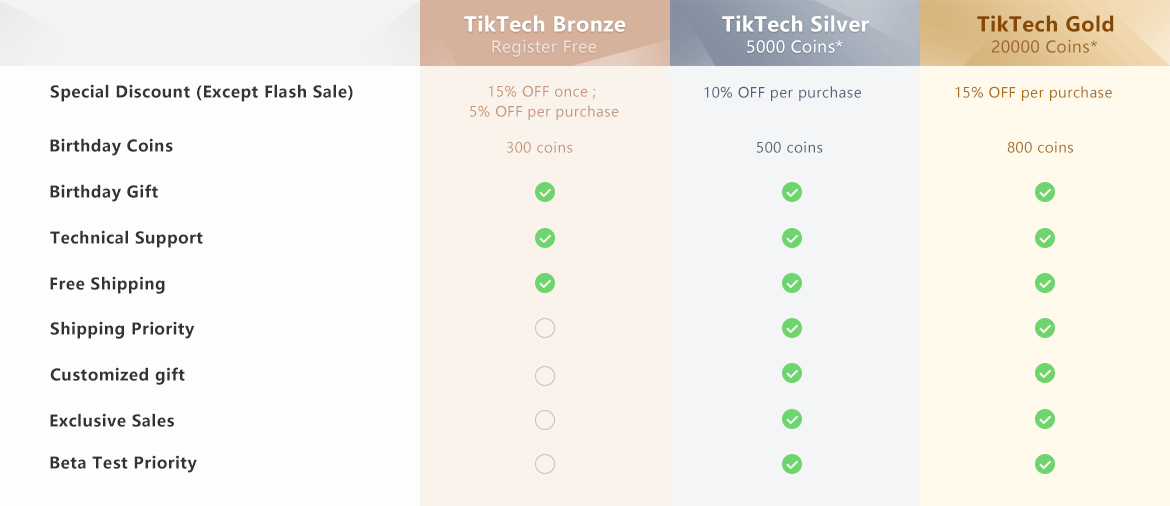
Task: Click Gold Exclusive Sales checkmark icon
Action: click(x=1045, y=419)
